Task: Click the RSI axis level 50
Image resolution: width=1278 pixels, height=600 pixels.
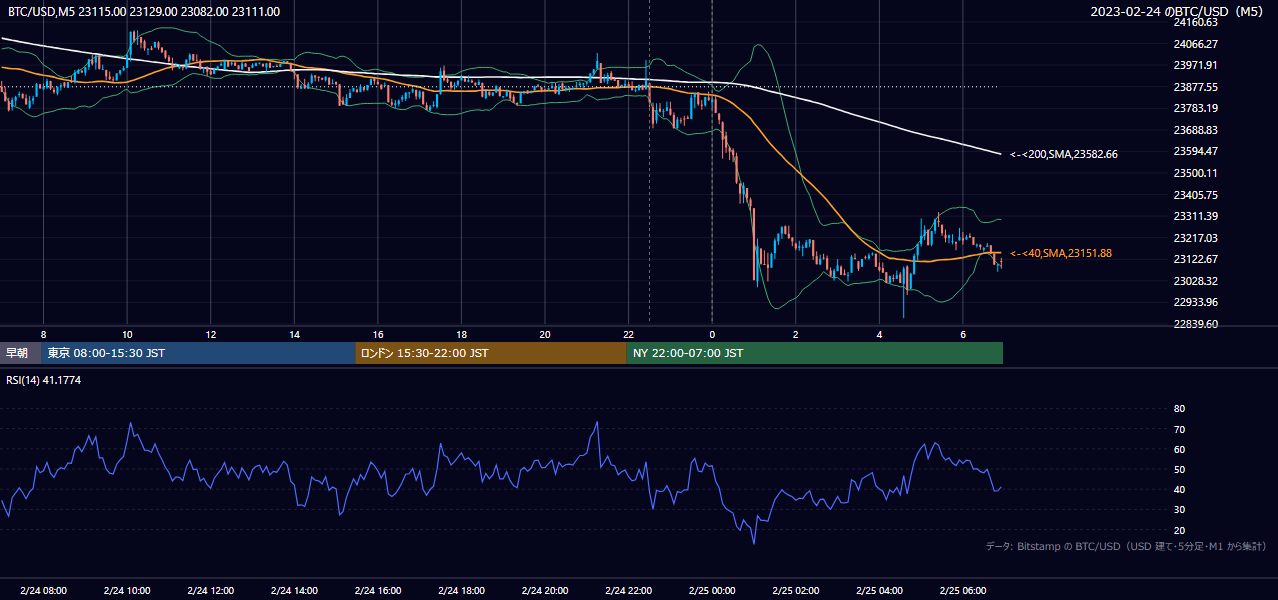Action: click(x=1179, y=469)
